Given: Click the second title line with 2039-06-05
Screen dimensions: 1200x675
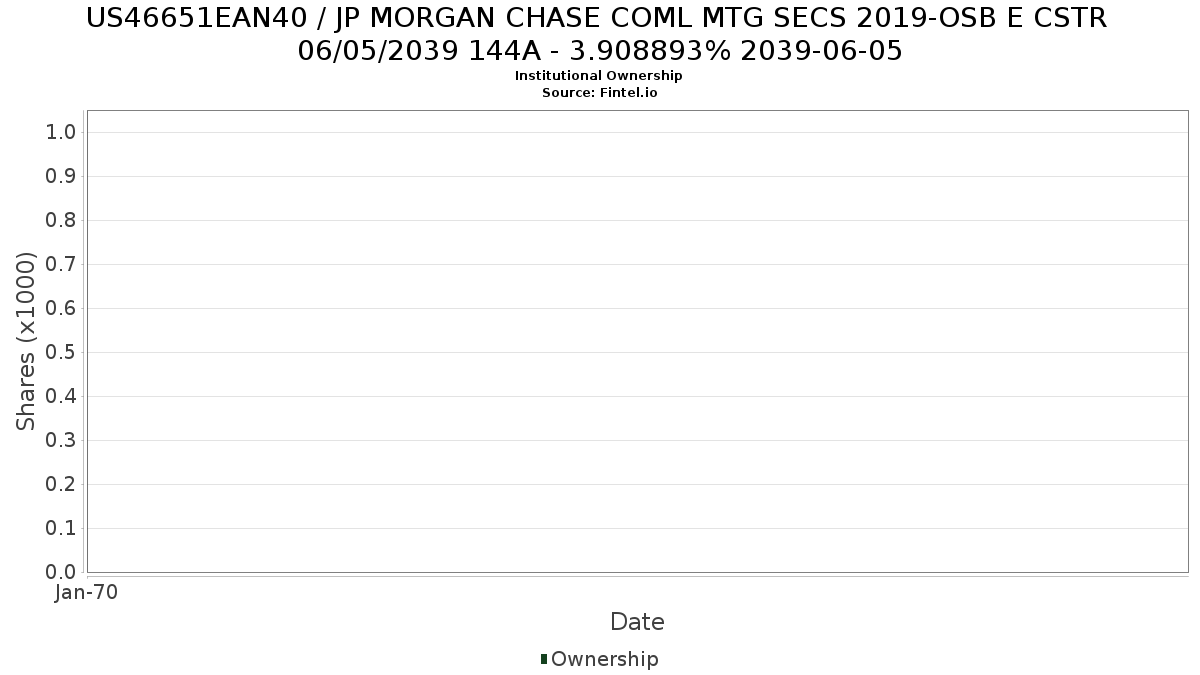Looking at the screenshot, I should tap(600, 51).
